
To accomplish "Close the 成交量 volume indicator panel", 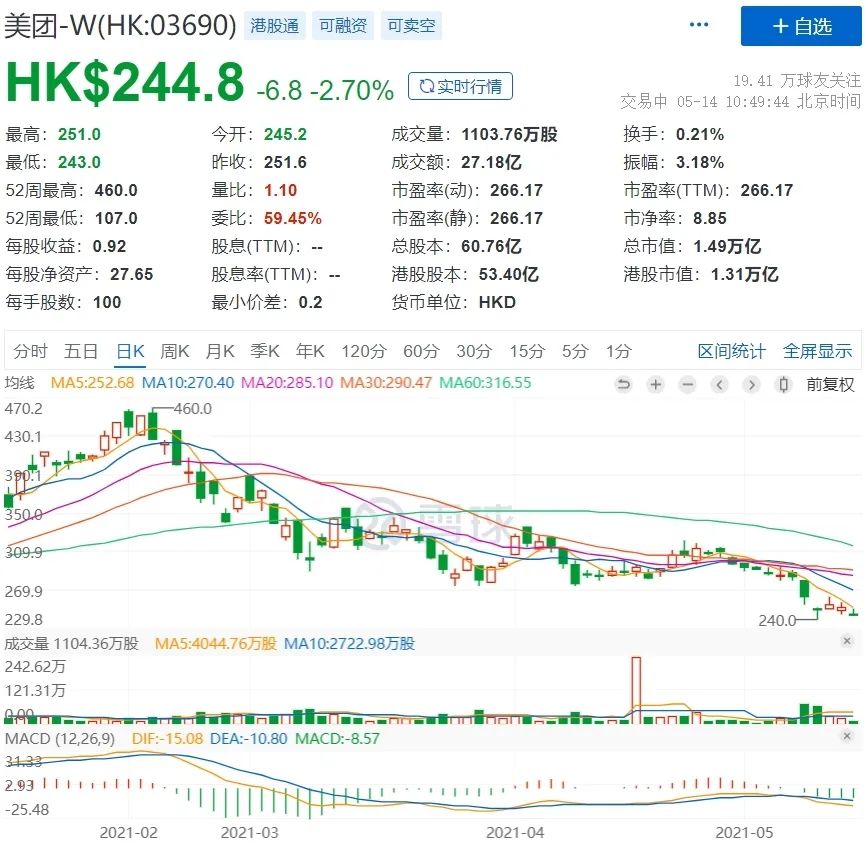I will click(847, 641).
